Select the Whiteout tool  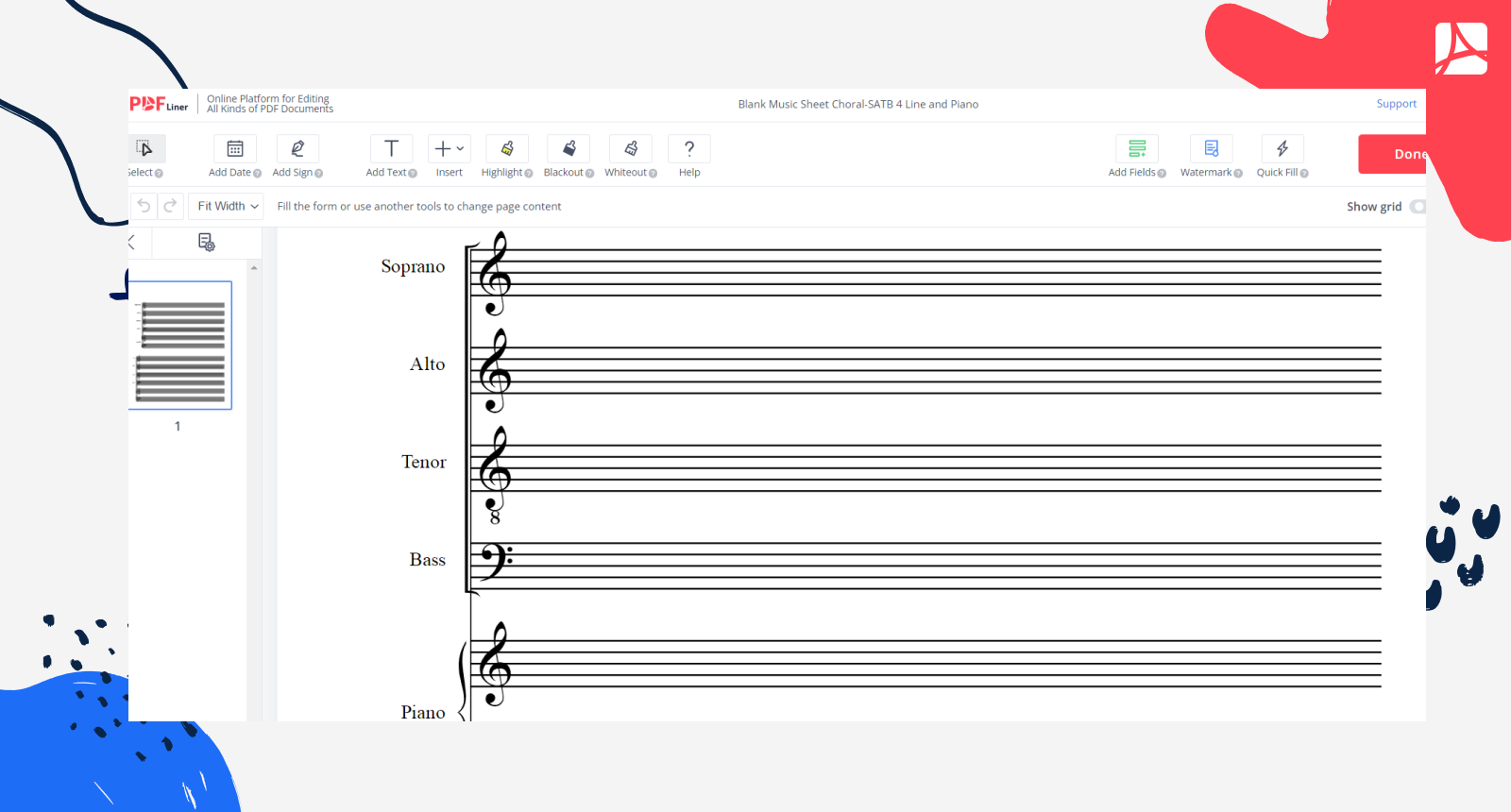pos(631,148)
